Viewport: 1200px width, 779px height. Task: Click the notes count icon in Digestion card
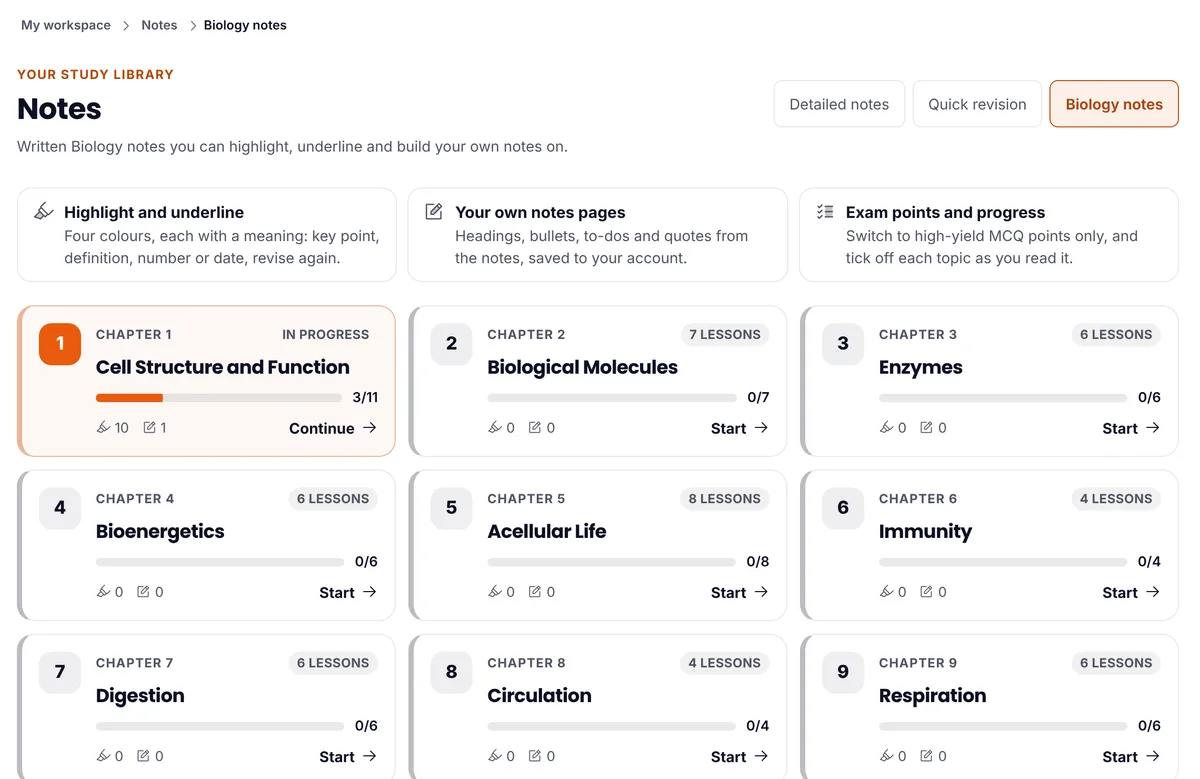(143, 756)
